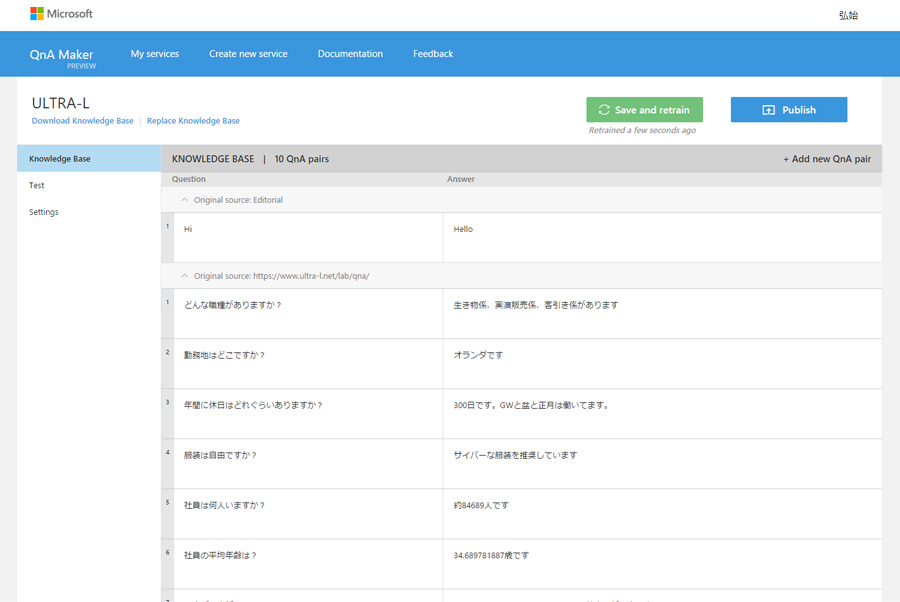The height and width of the screenshot is (602, 900).
Task: Open the Documentation page
Action: (x=350, y=53)
